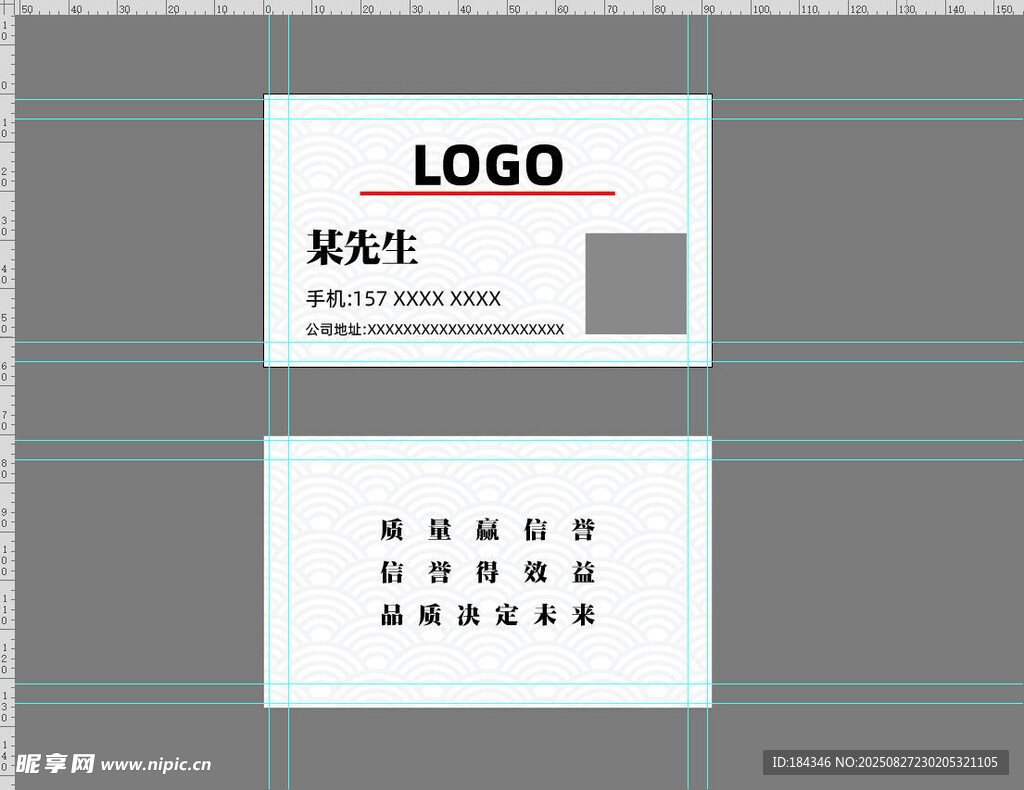Image resolution: width=1024 pixels, height=790 pixels.
Task: Click the 0 mark on the horizontal ruler
Action: click(269, 8)
